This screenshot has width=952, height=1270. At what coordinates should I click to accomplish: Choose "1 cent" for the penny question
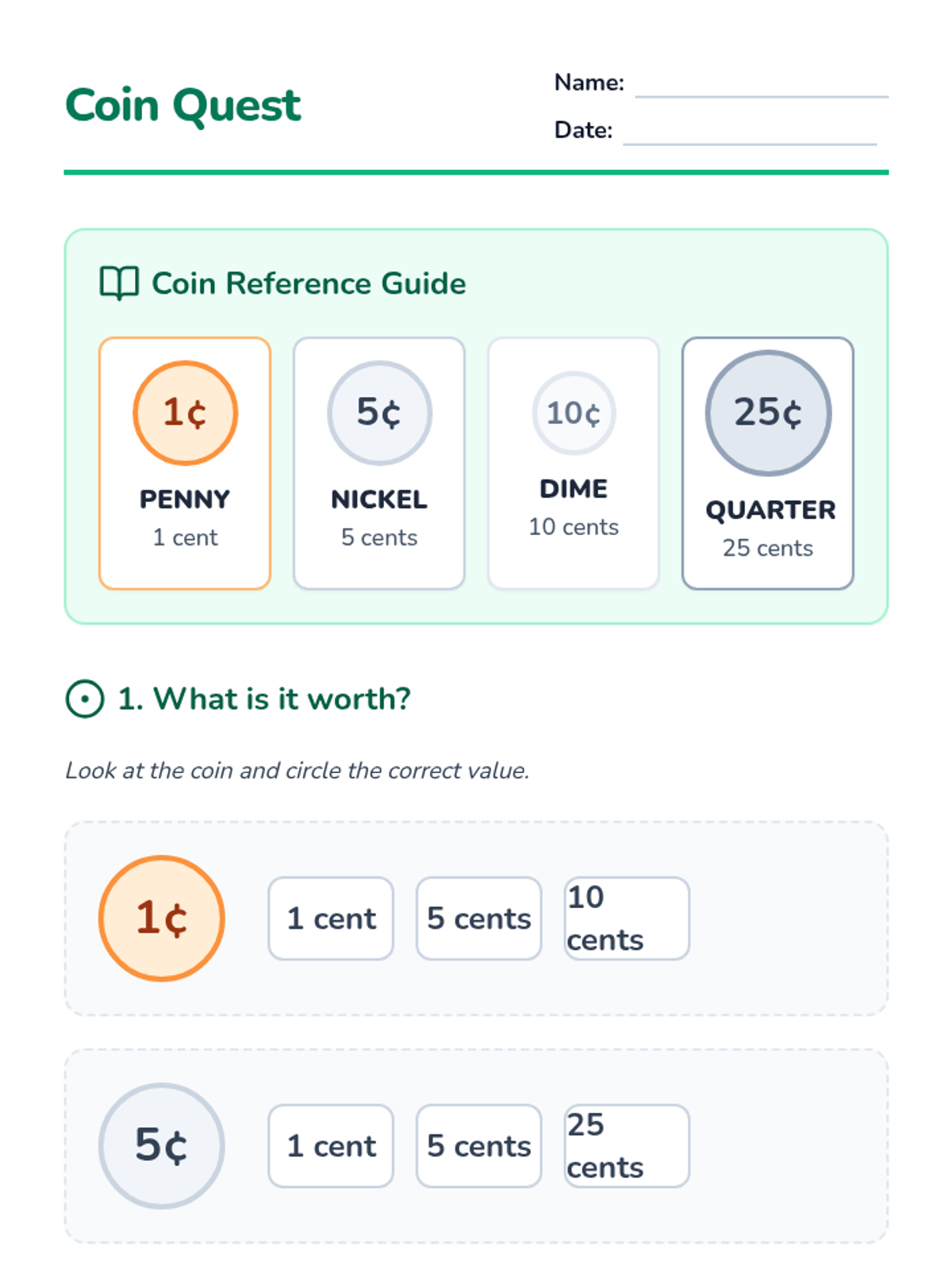[331, 918]
